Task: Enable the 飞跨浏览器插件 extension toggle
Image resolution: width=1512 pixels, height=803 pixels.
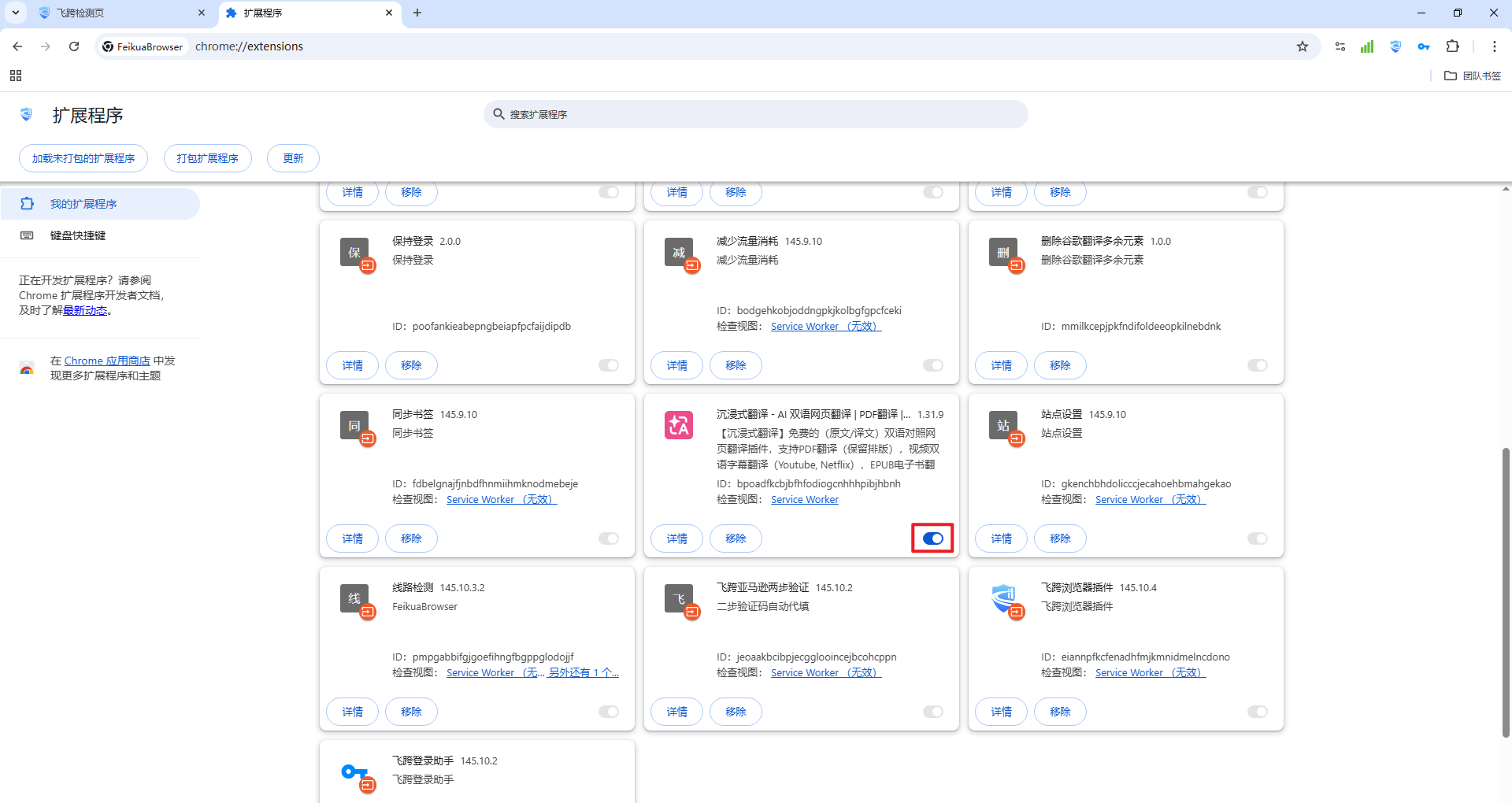Action: [x=1258, y=712]
